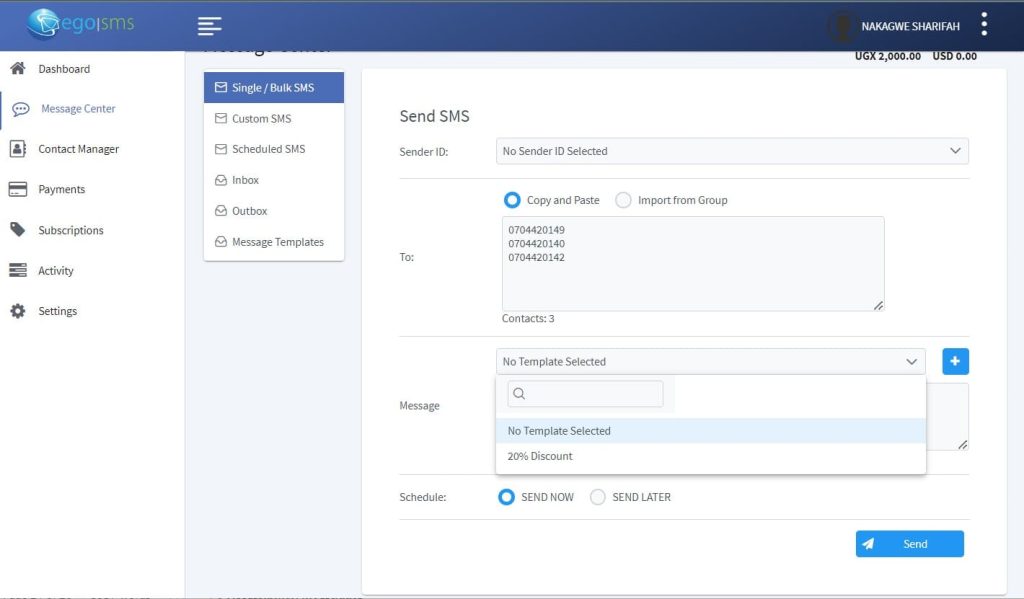Choose the SEND LATER schedule option
1024x599 pixels.
[x=598, y=497]
